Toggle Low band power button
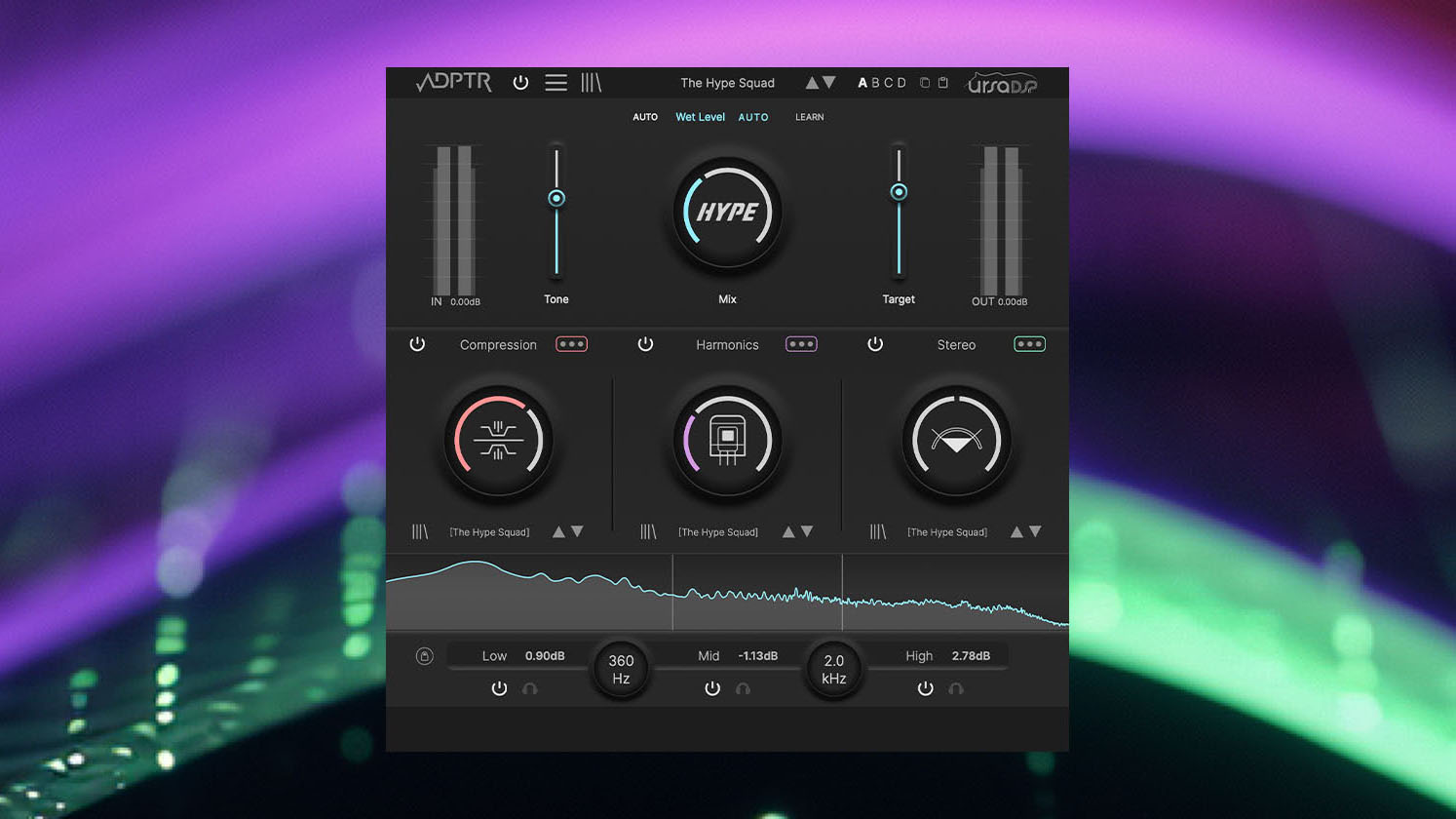The height and width of the screenshot is (819, 1456). tap(499, 688)
